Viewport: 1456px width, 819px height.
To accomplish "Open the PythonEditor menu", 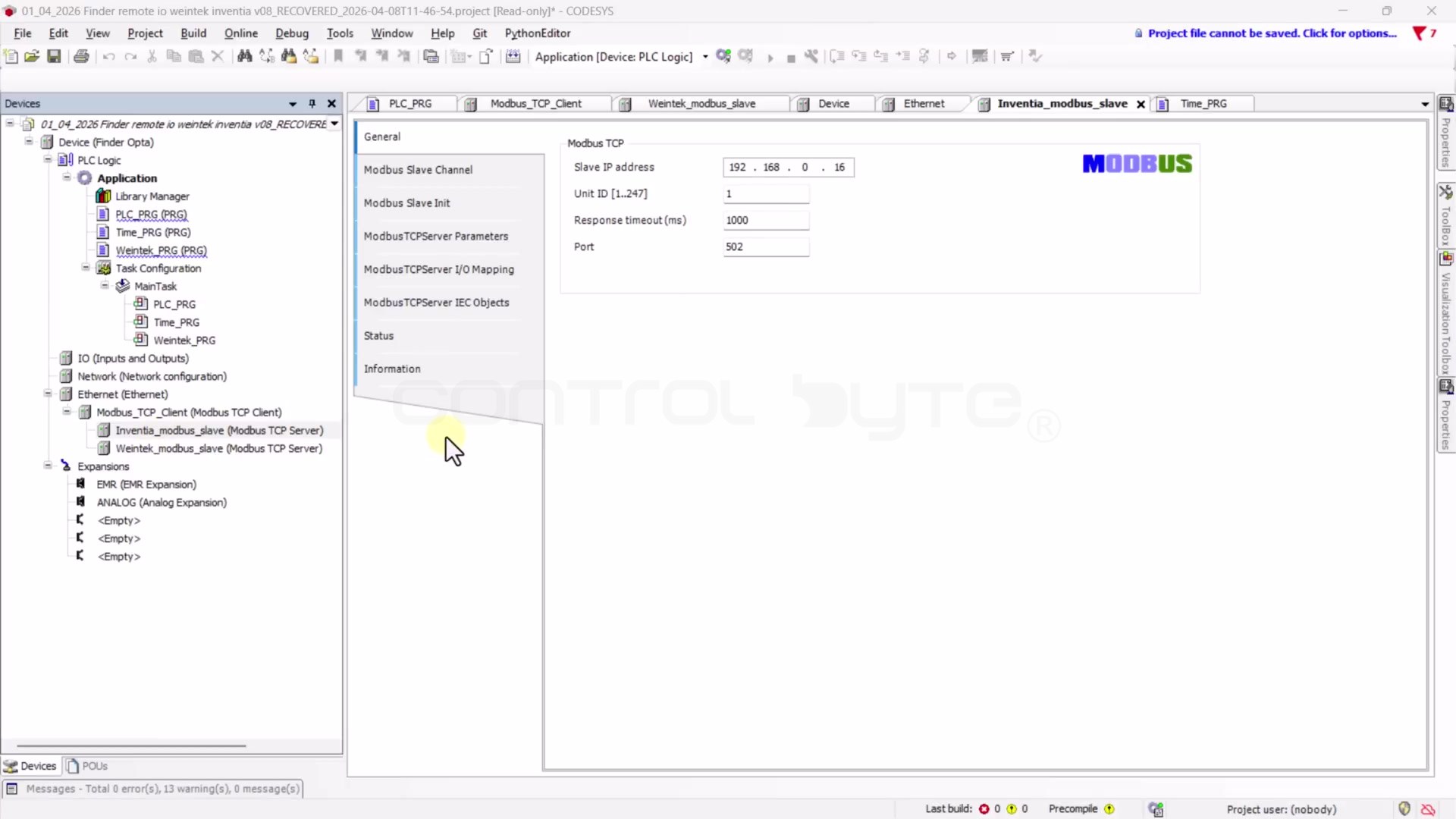I will click(x=538, y=33).
